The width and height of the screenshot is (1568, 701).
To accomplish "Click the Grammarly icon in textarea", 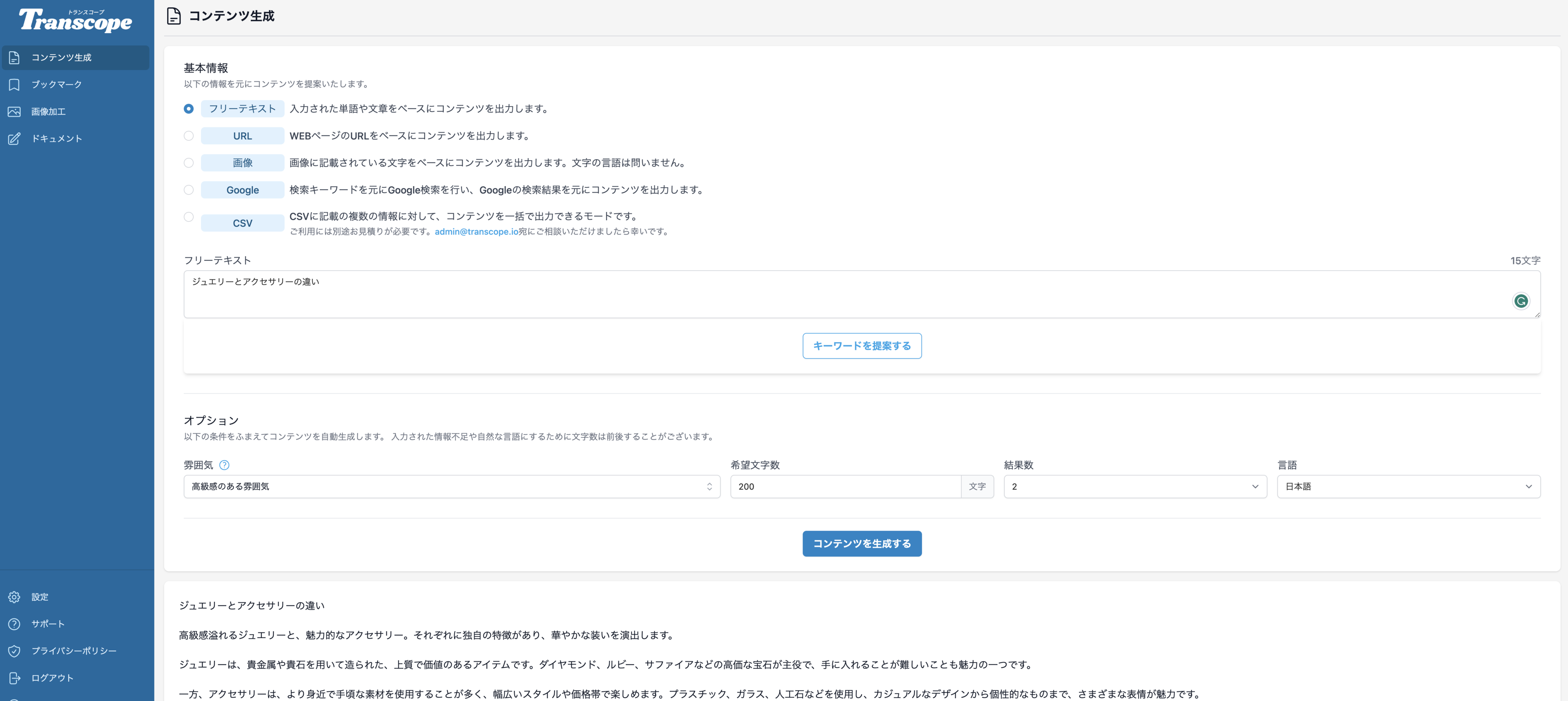I will (x=1521, y=301).
